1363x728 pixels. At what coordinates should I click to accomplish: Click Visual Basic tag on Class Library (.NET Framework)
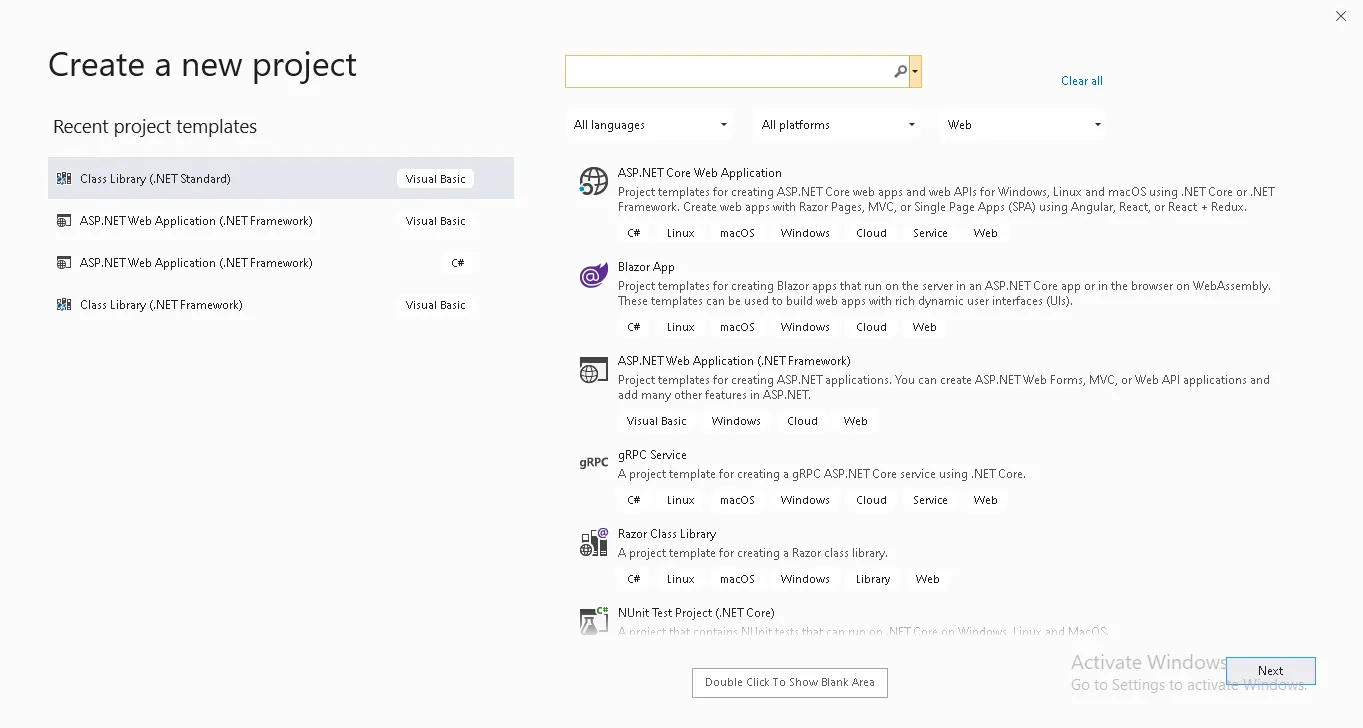pos(436,305)
